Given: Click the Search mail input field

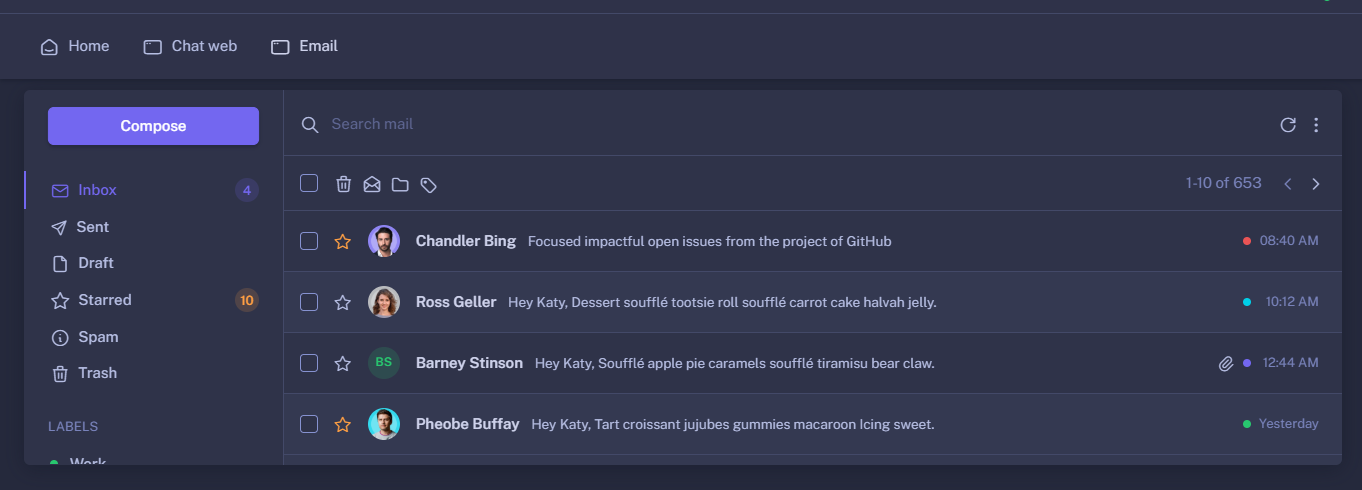Looking at the screenshot, I should pyautogui.click(x=700, y=124).
